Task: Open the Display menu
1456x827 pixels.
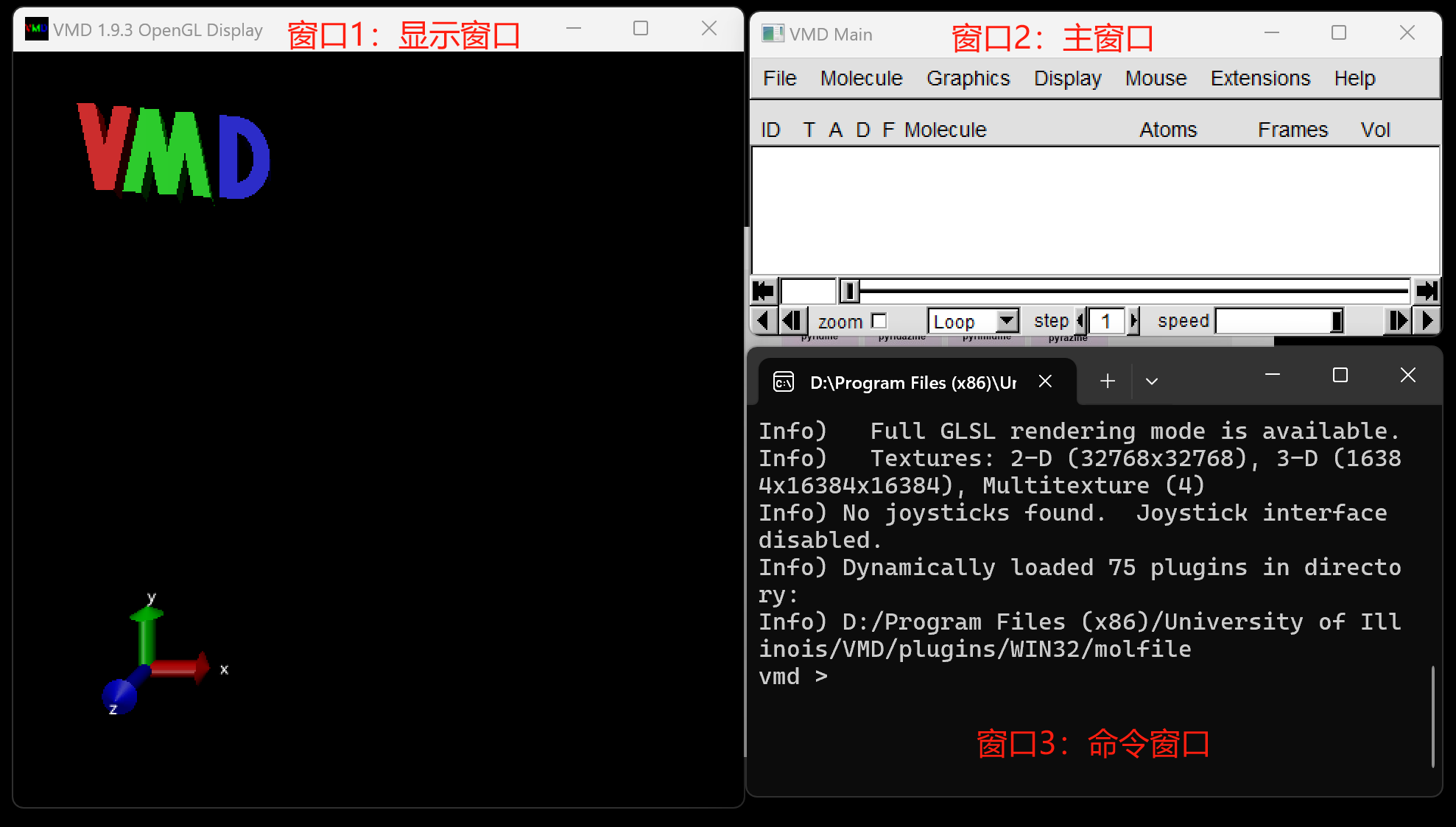Action: (1067, 78)
